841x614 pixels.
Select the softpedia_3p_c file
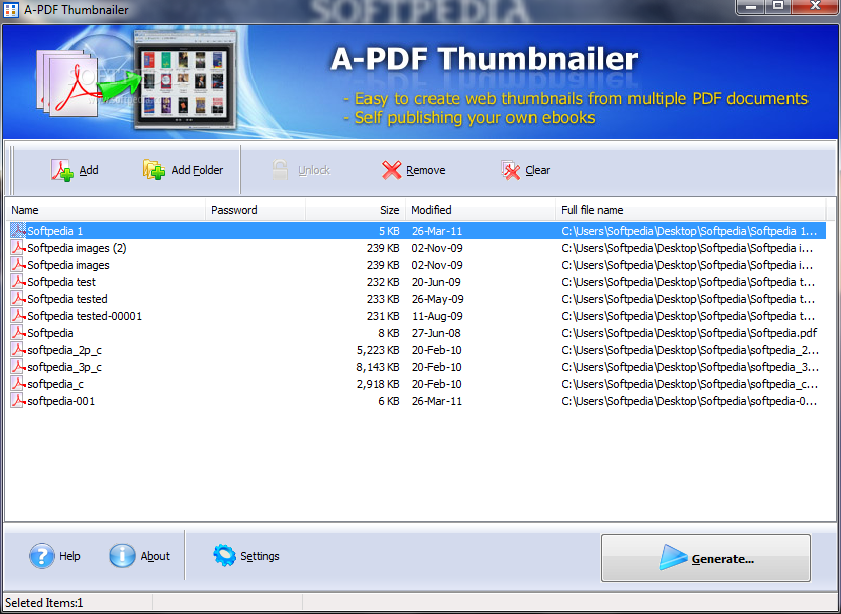tap(64, 367)
